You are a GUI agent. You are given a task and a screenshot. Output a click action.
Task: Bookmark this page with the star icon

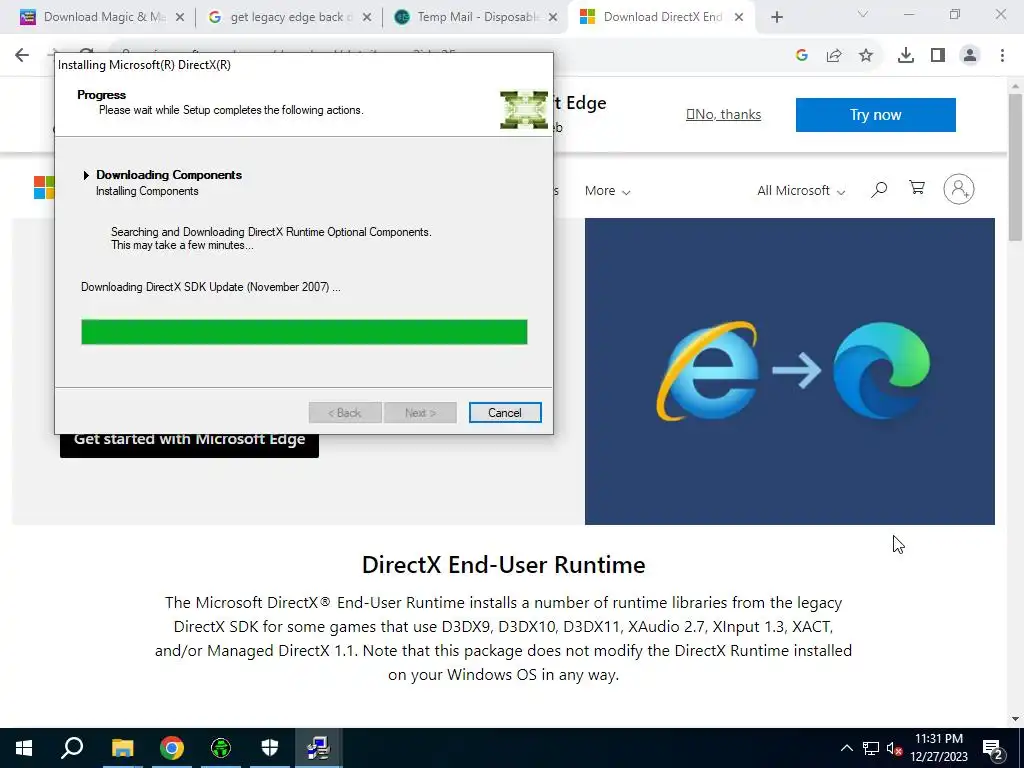(x=866, y=56)
